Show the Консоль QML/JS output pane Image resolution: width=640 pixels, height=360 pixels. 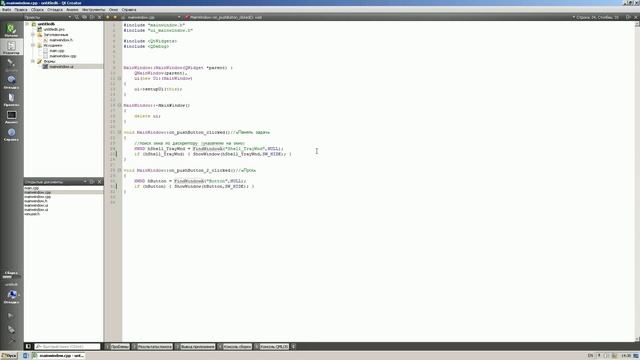click(x=271, y=347)
